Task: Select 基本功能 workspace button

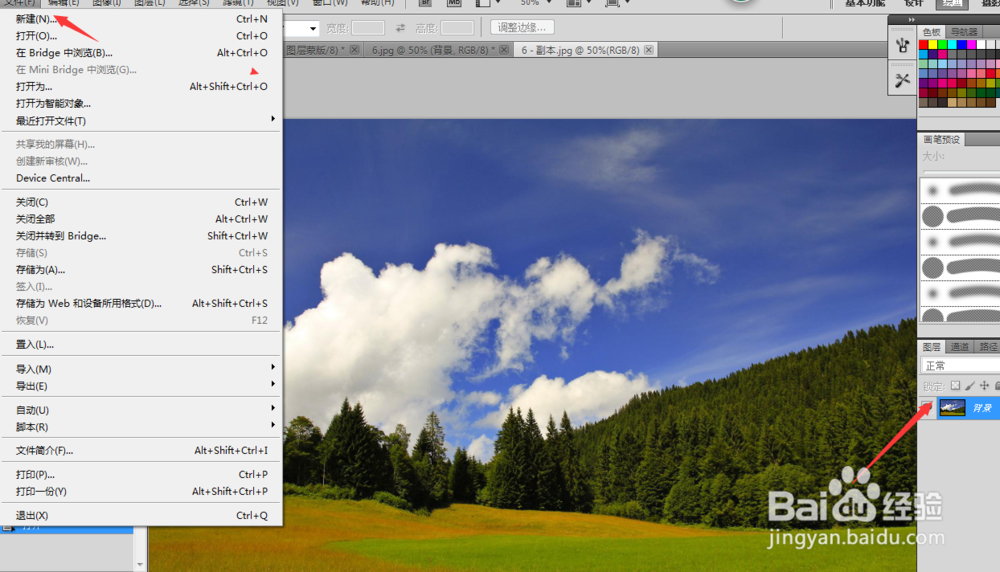Action: coord(865,4)
